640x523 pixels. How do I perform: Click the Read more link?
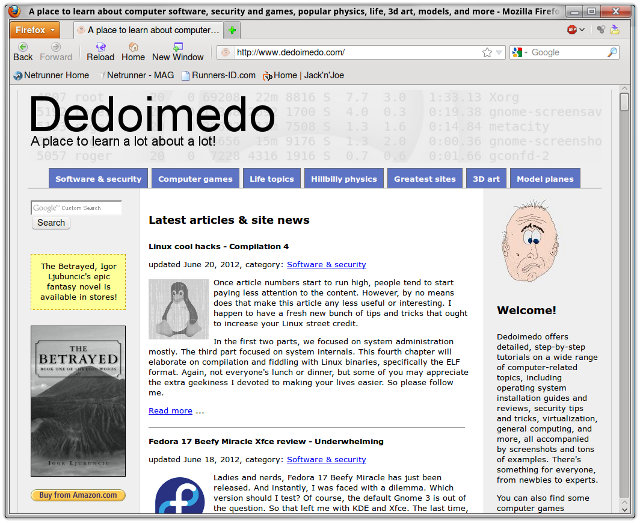(170, 410)
